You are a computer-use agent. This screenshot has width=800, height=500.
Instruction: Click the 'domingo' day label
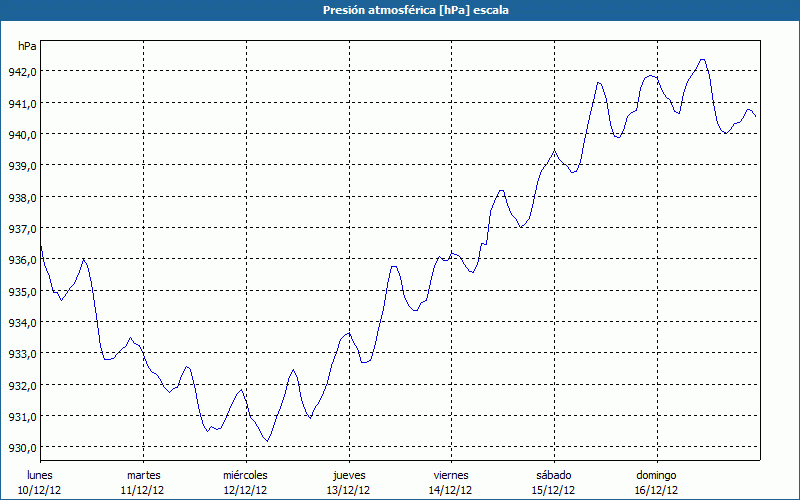click(x=656, y=474)
